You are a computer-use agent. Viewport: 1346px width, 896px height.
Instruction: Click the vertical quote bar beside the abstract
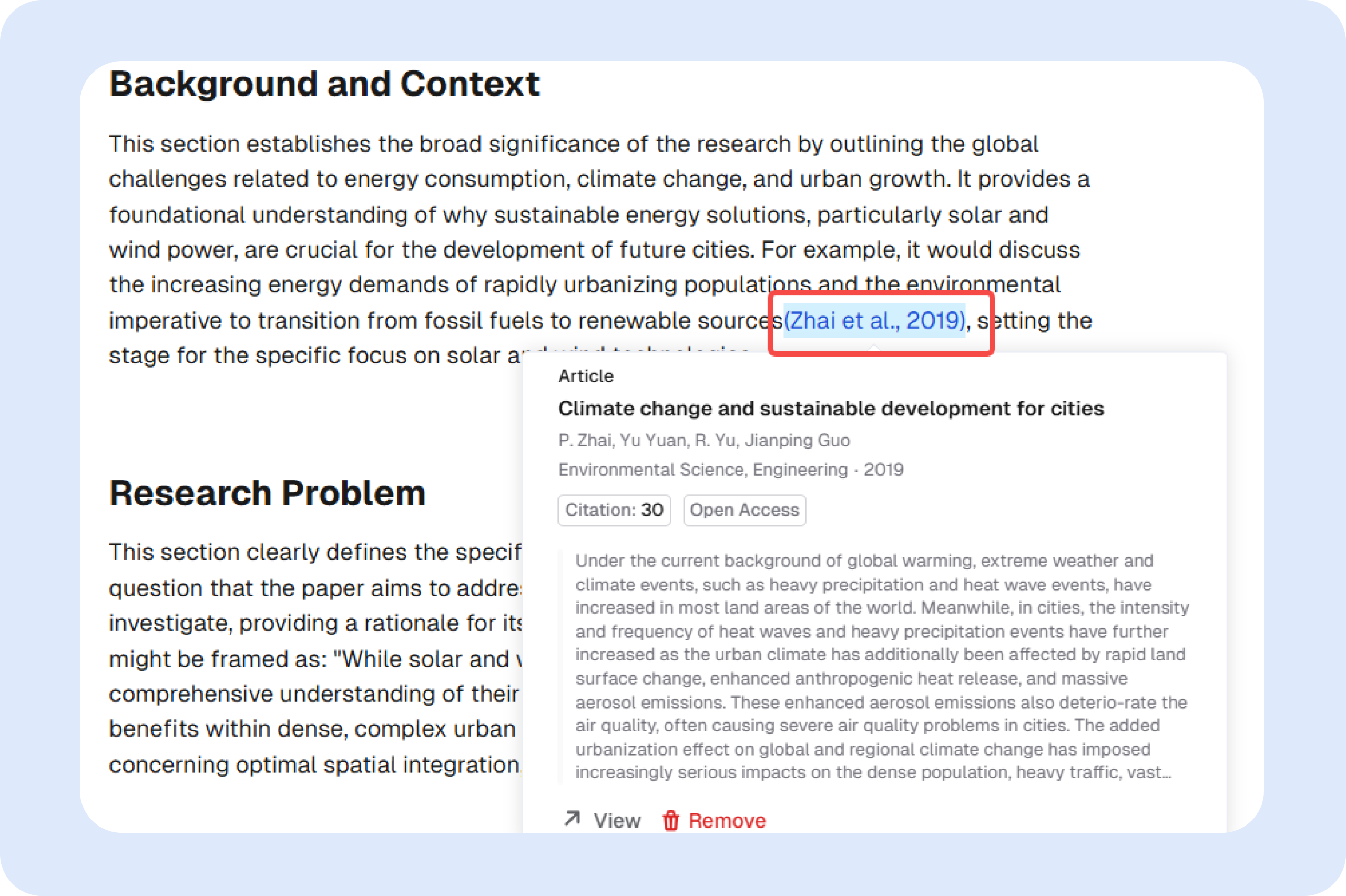coord(561,666)
